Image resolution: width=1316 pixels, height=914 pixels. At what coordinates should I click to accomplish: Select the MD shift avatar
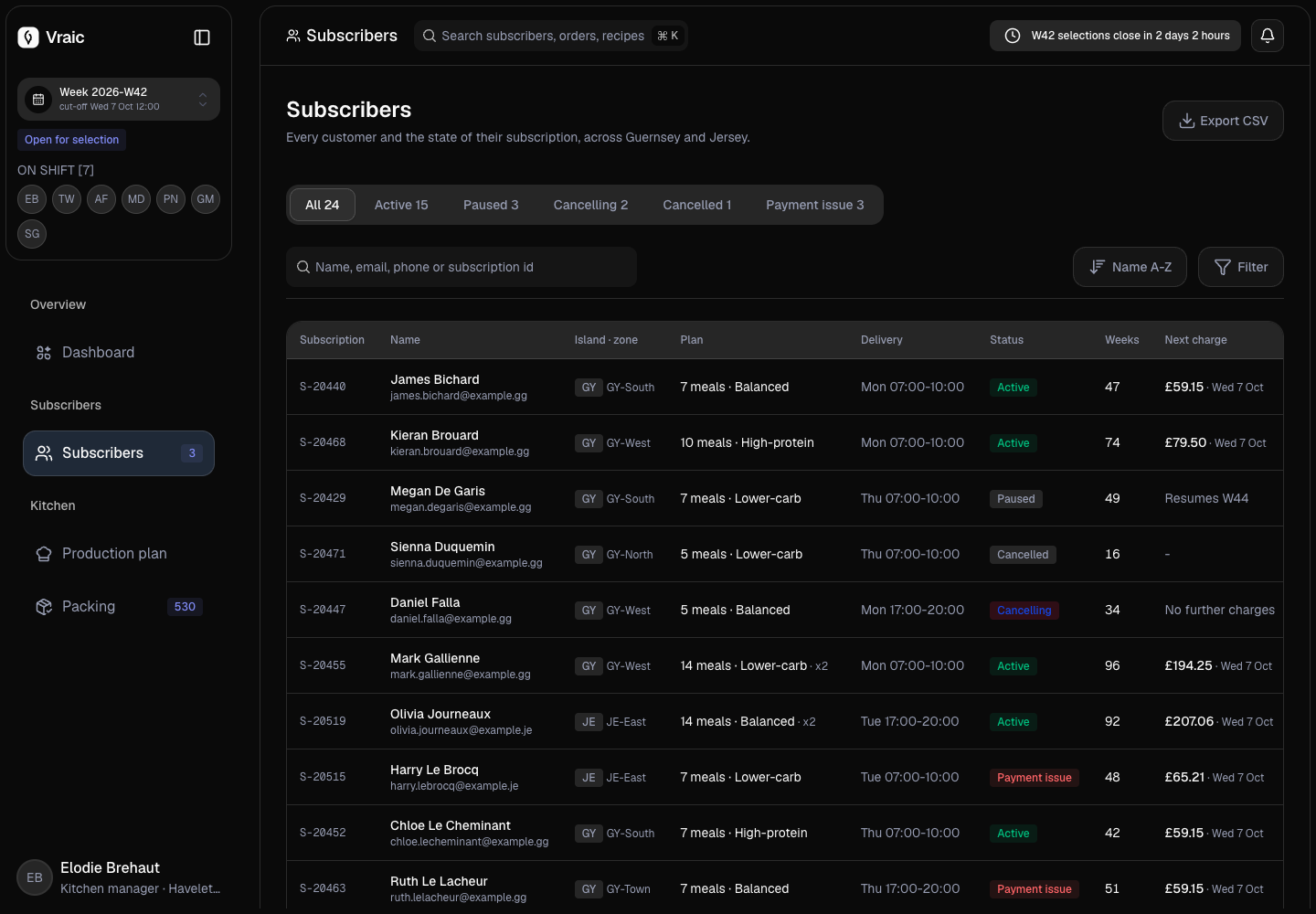coord(136,199)
